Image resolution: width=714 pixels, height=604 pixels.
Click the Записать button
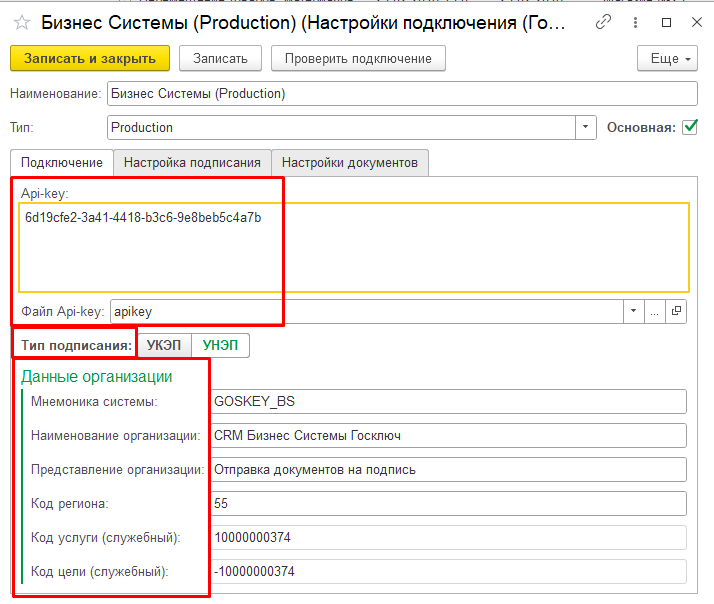pos(220,58)
